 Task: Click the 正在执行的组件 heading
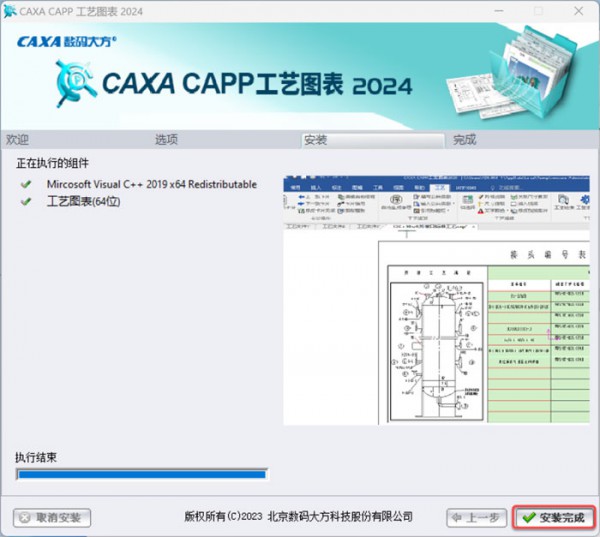click(x=52, y=163)
